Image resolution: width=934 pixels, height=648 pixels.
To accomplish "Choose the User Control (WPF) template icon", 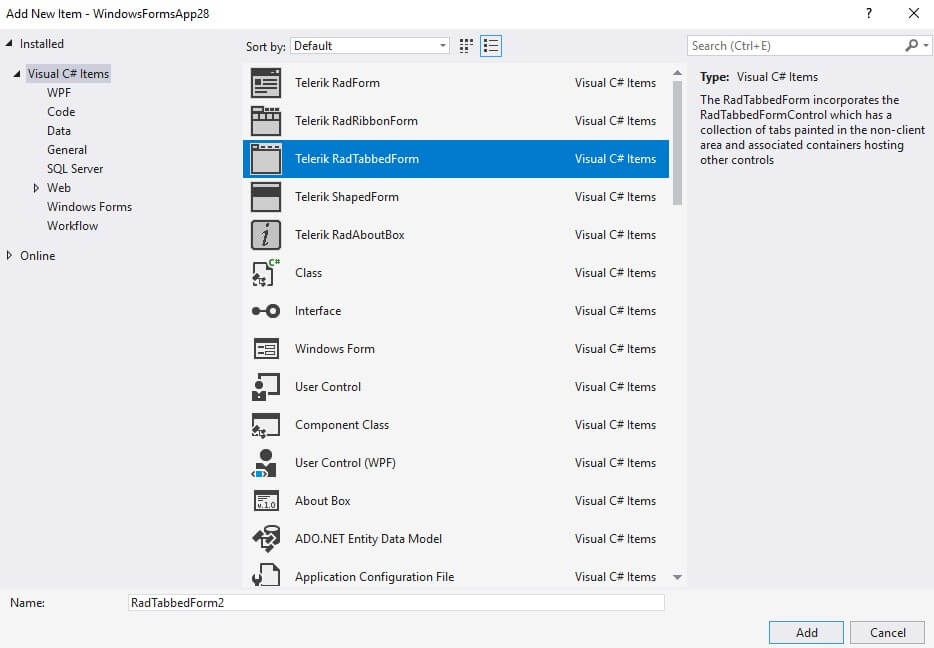I will pos(265,463).
